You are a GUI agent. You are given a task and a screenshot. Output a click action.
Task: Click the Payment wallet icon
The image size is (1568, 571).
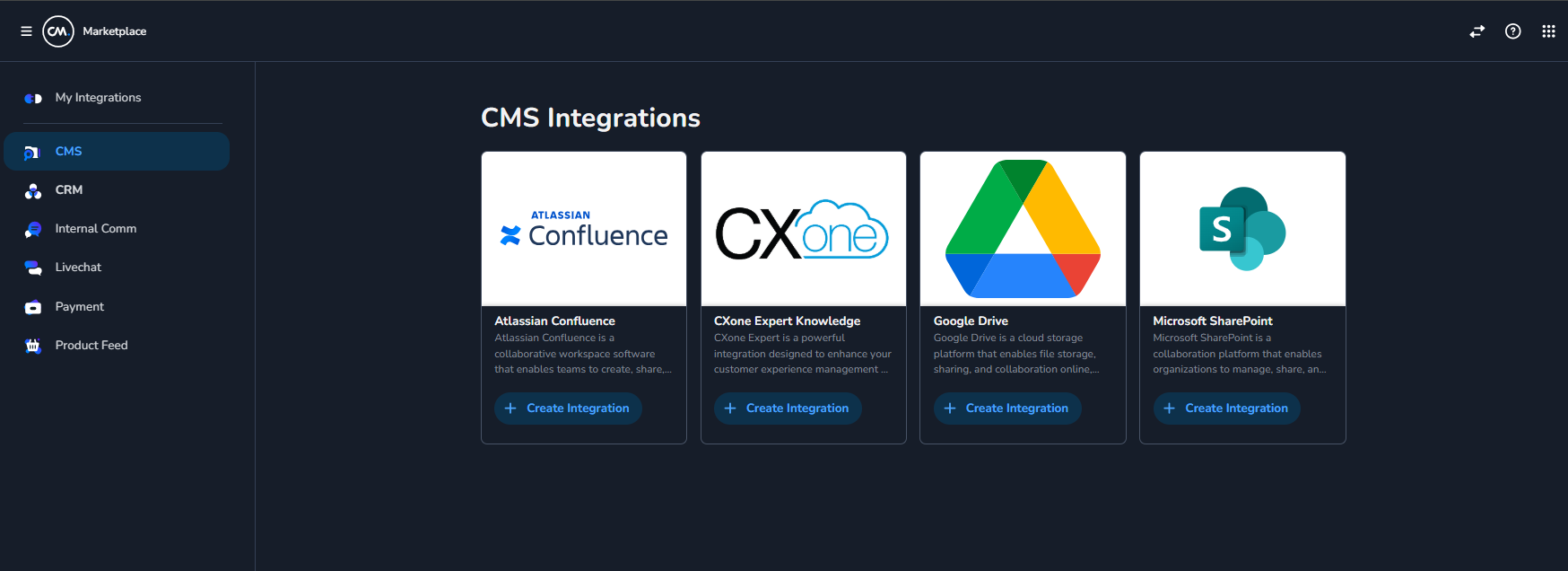[33, 307]
